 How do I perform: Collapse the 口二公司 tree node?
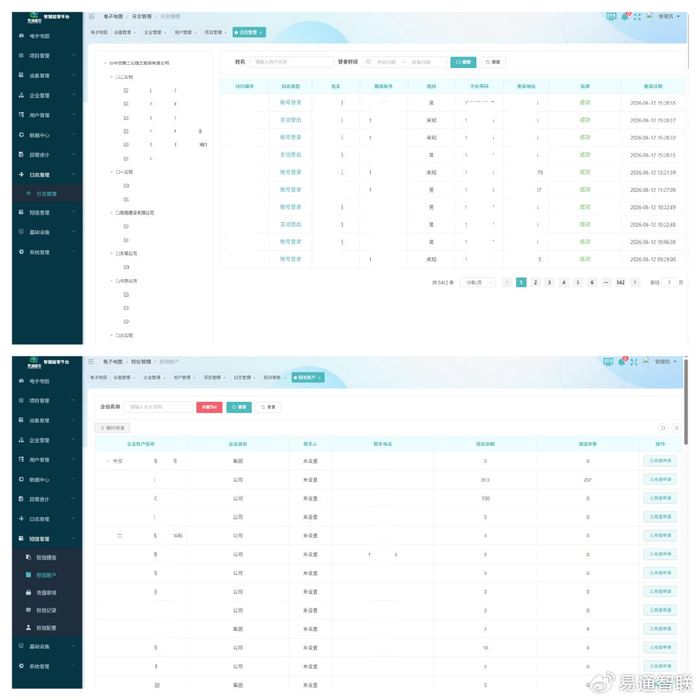click(112, 77)
